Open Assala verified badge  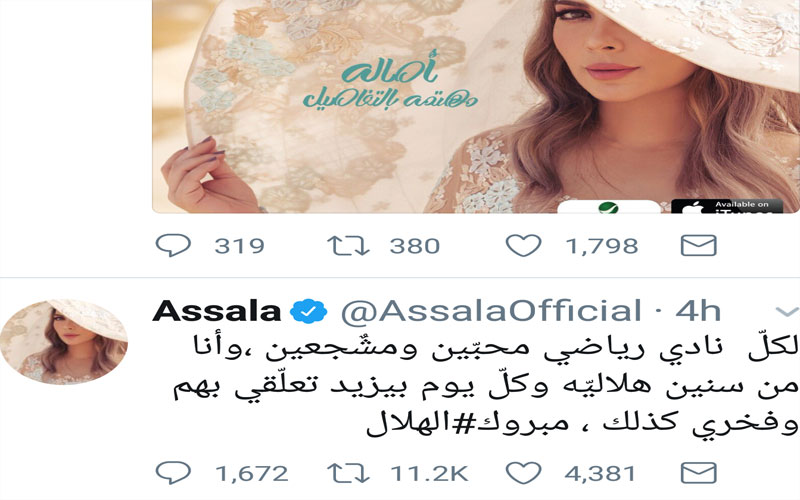(308, 311)
